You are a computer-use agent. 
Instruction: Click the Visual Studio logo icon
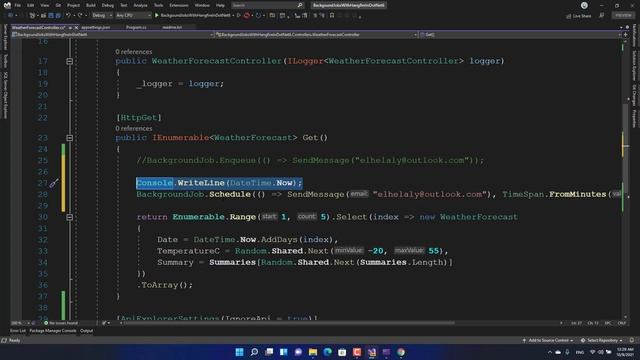pos(7,5)
